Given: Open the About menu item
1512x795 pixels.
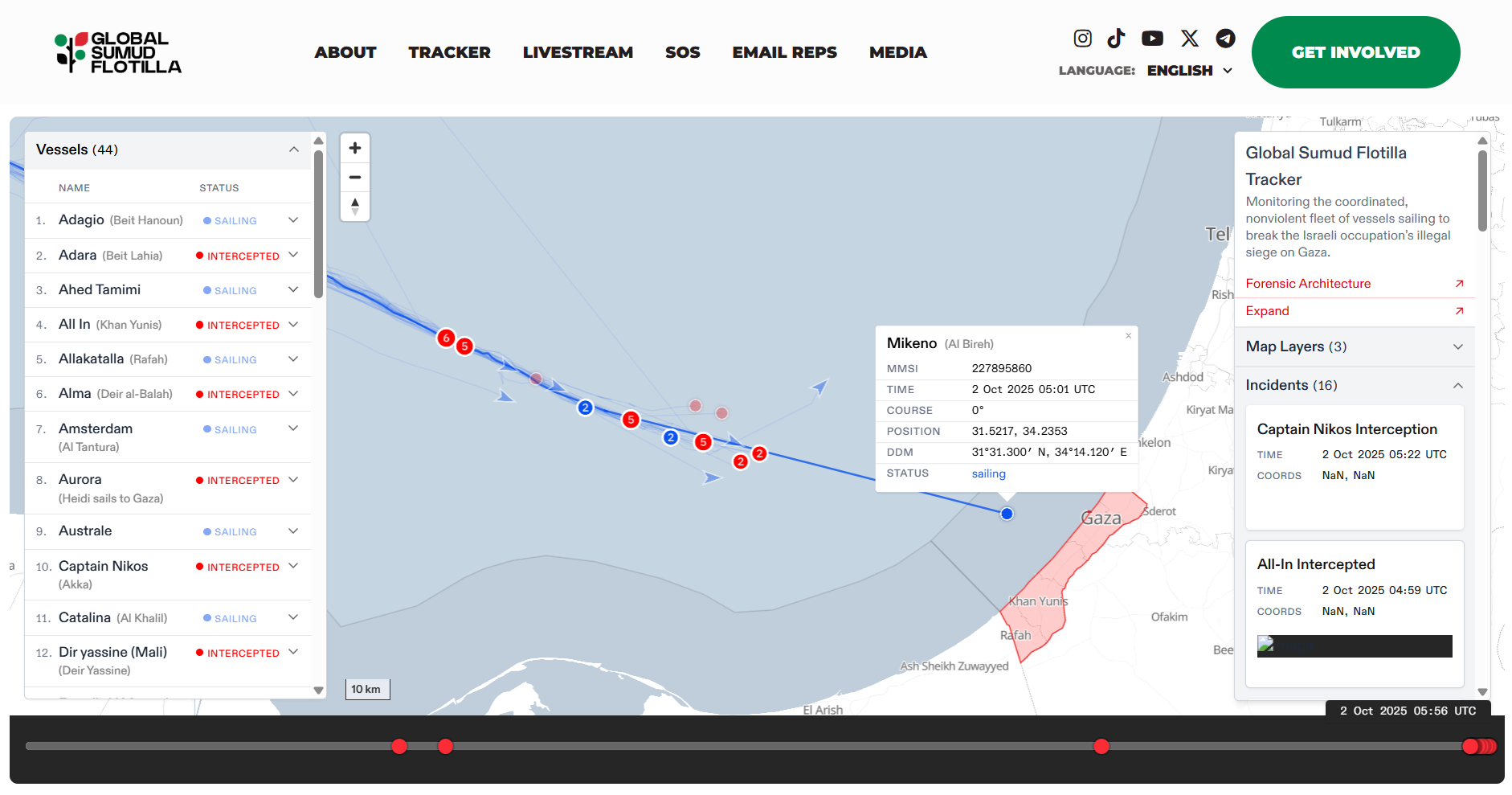Looking at the screenshot, I should (x=345, y=52).
